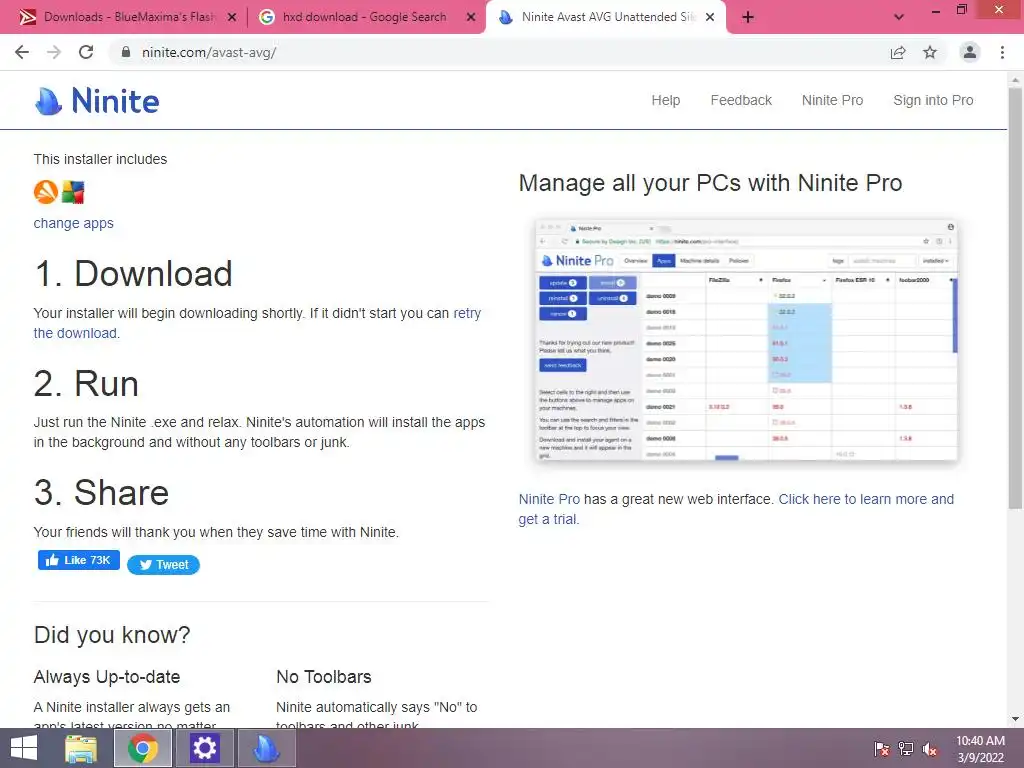Open File Explorer from taskbar
The height and width of the screenshot is (768, 1024).
point(81,748)
